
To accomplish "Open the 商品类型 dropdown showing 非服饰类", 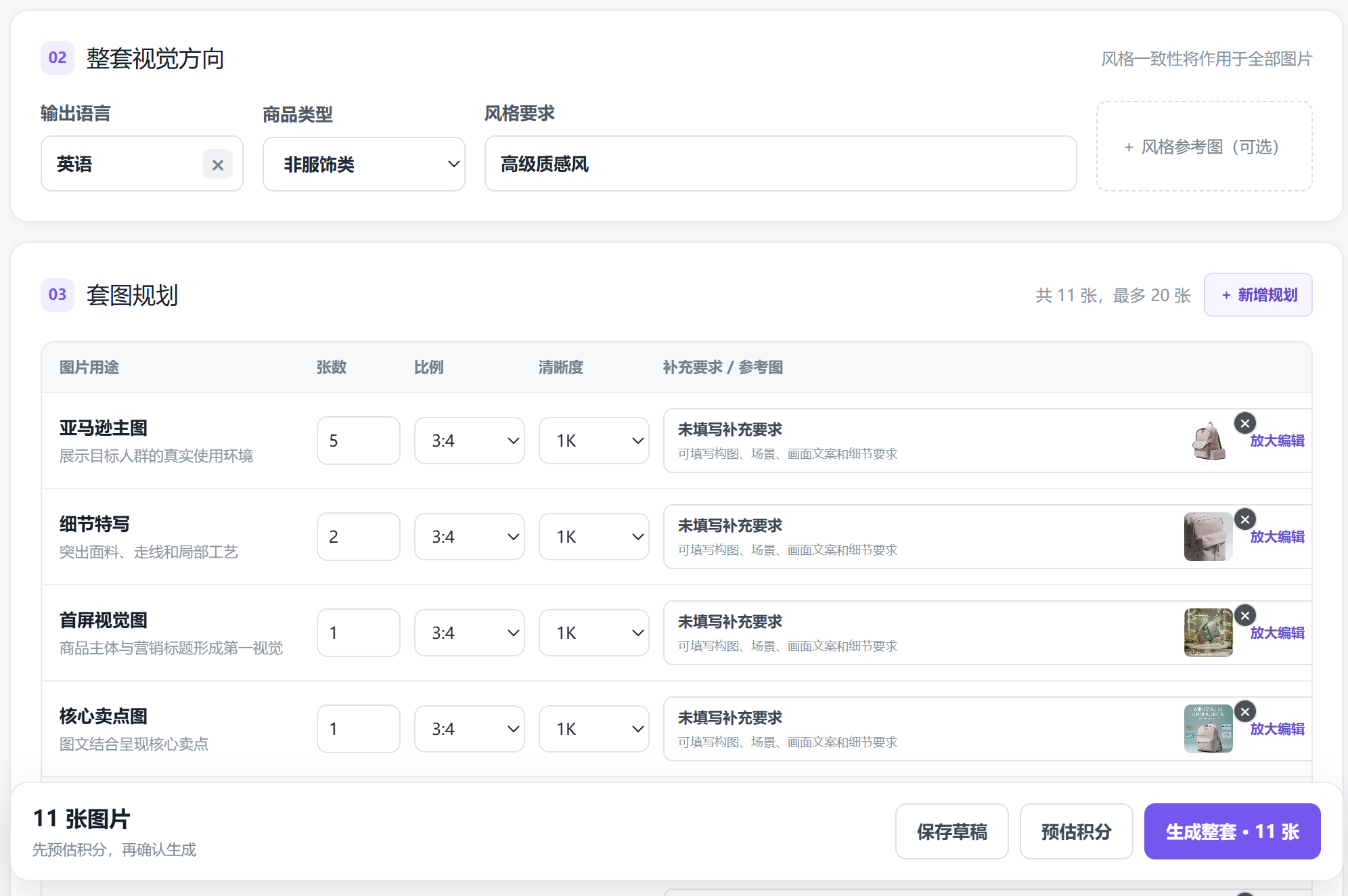I will click(364, 164).
